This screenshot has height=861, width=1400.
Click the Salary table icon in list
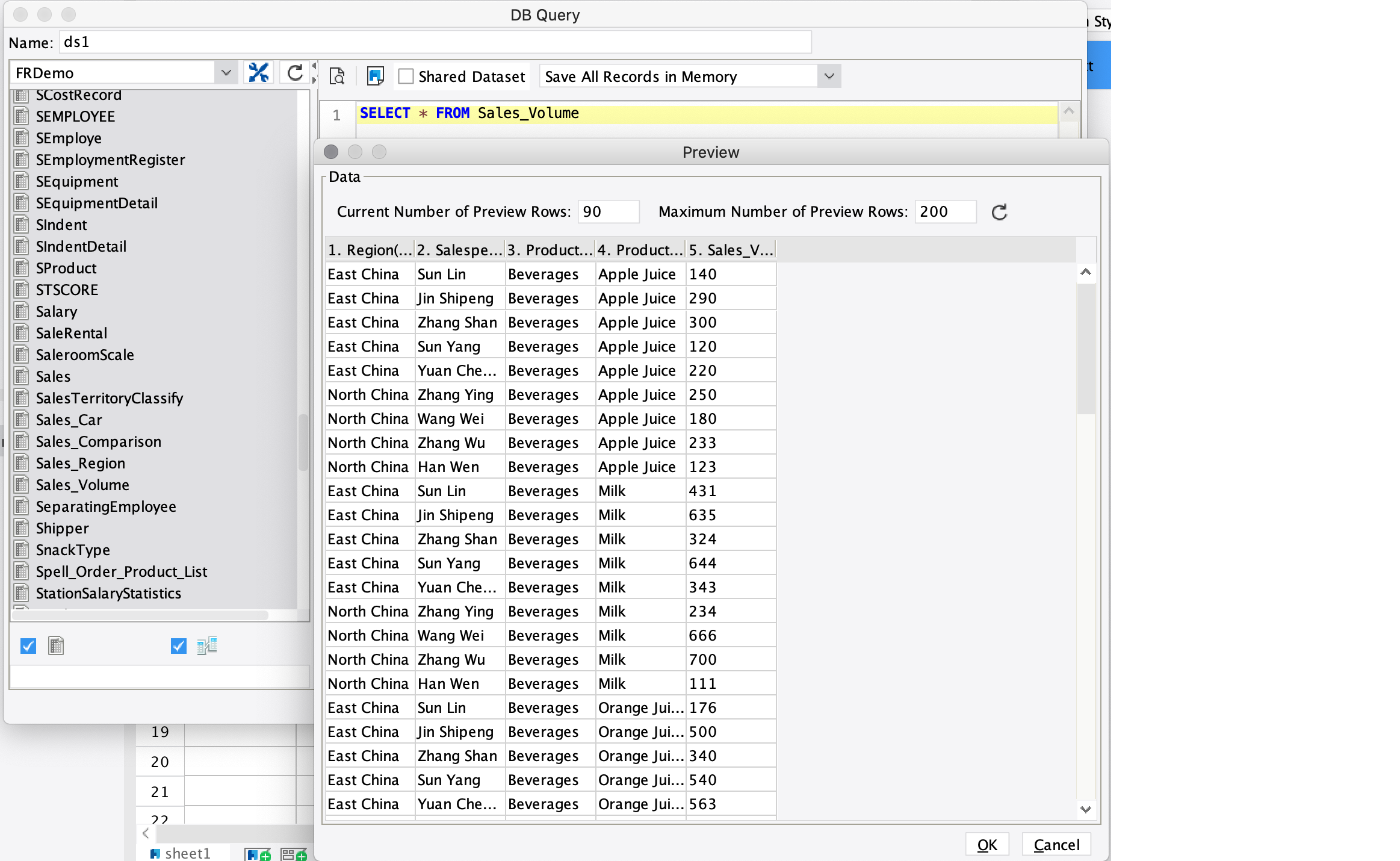(x=22, y=311)
